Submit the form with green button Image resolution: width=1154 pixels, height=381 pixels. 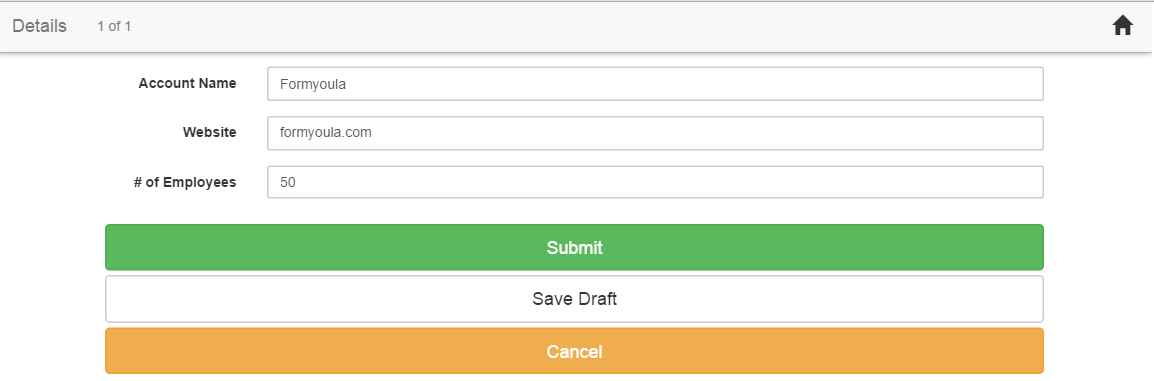point(574,248)
